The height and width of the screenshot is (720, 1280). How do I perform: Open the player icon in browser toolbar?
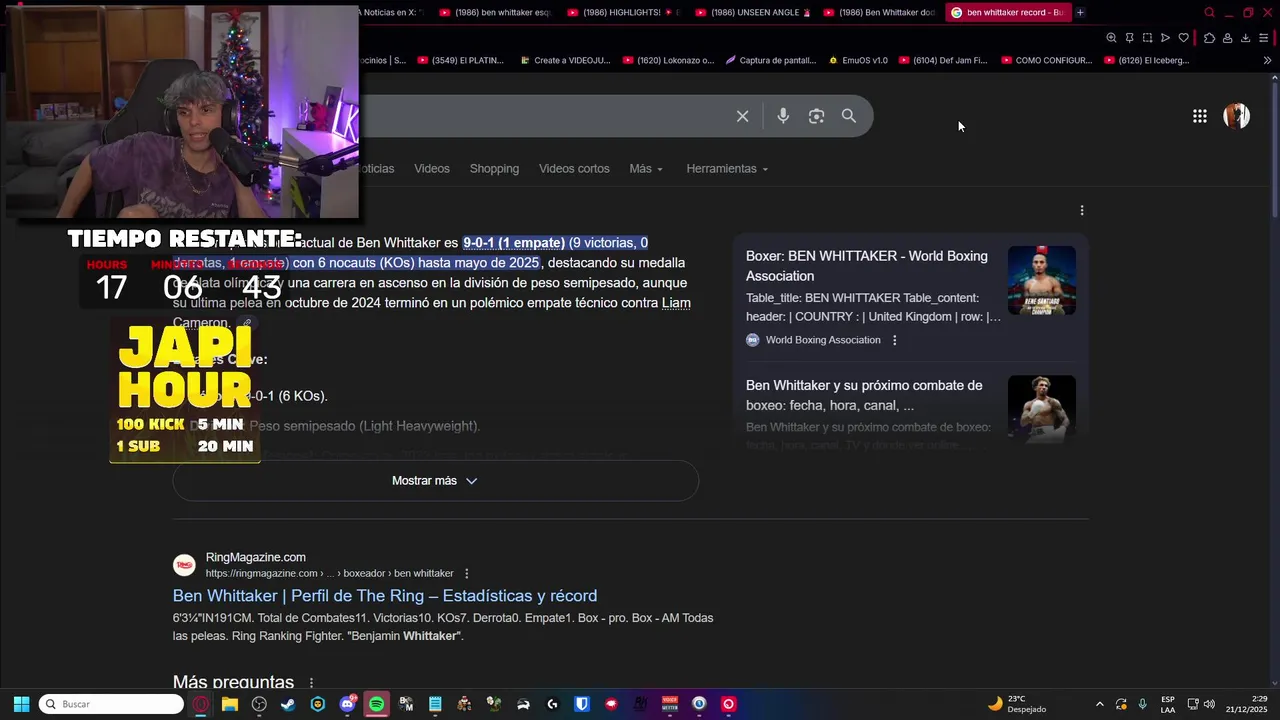coord(1165,38)
